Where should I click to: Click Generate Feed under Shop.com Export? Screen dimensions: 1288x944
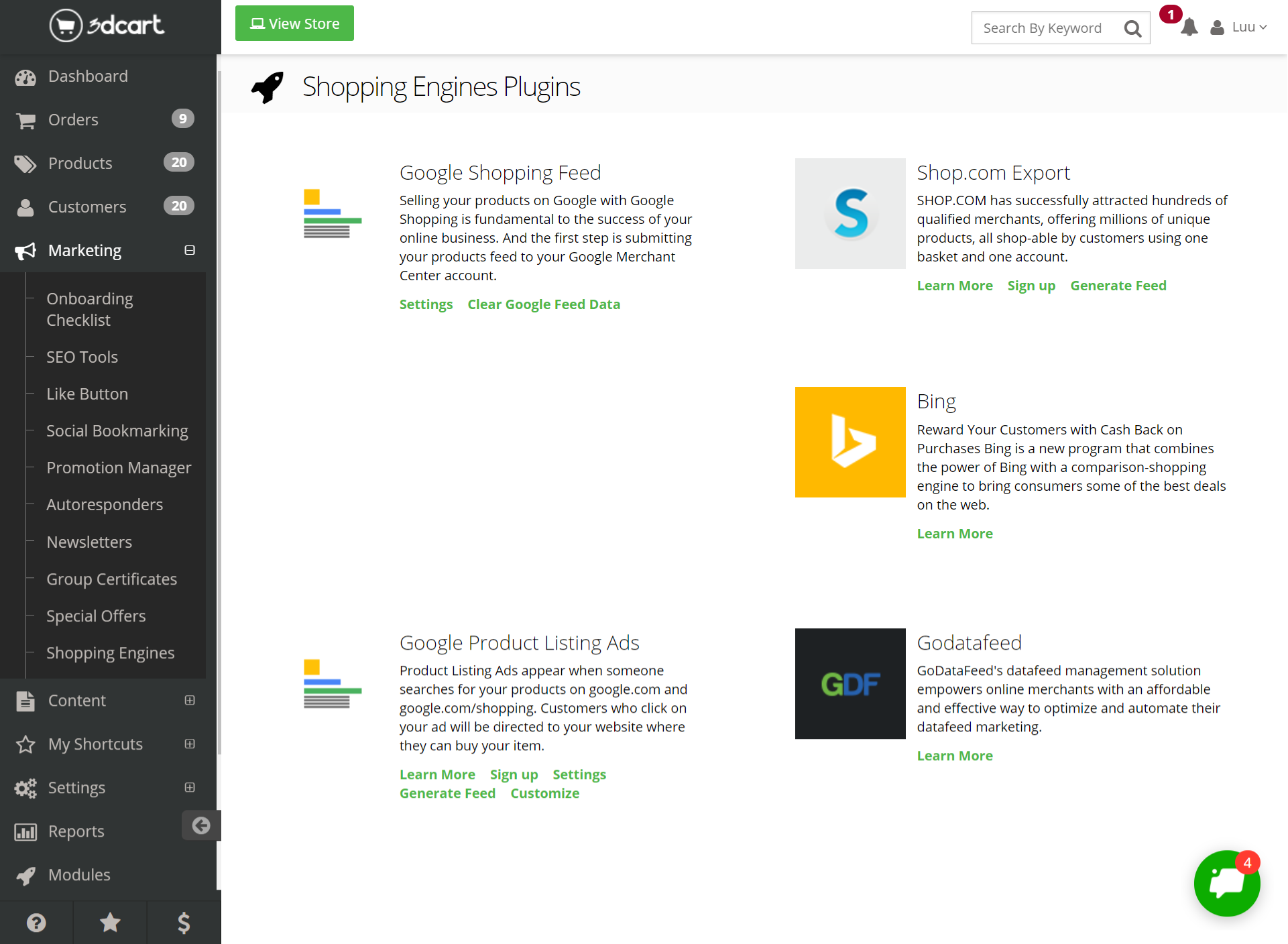[x=1118, y=286]
